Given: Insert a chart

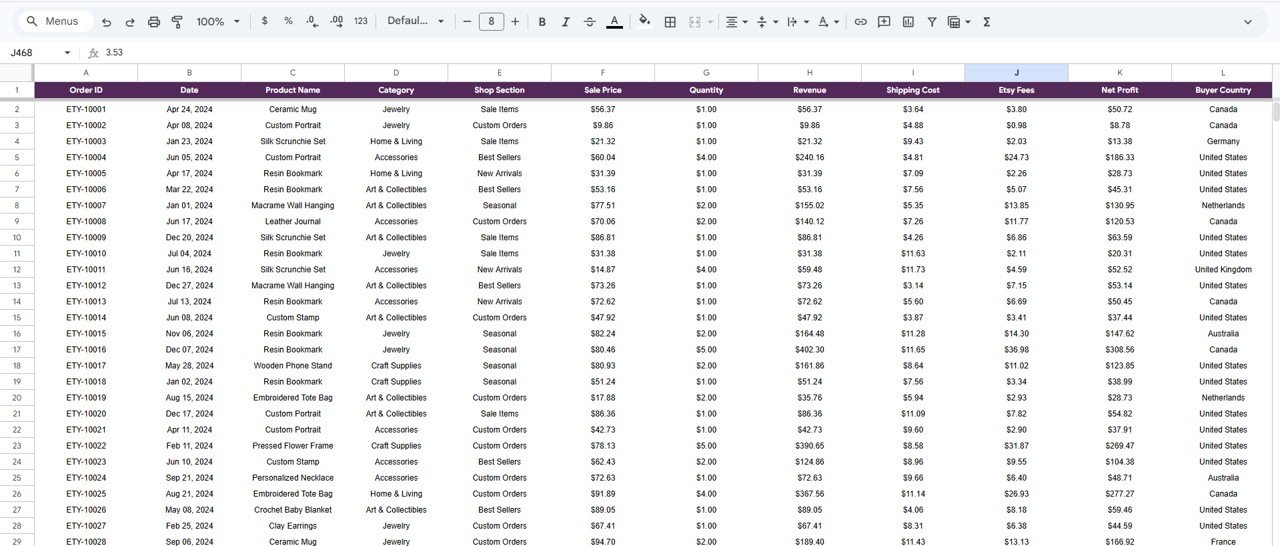Looking at the screenshot, I should click(908, 21).
